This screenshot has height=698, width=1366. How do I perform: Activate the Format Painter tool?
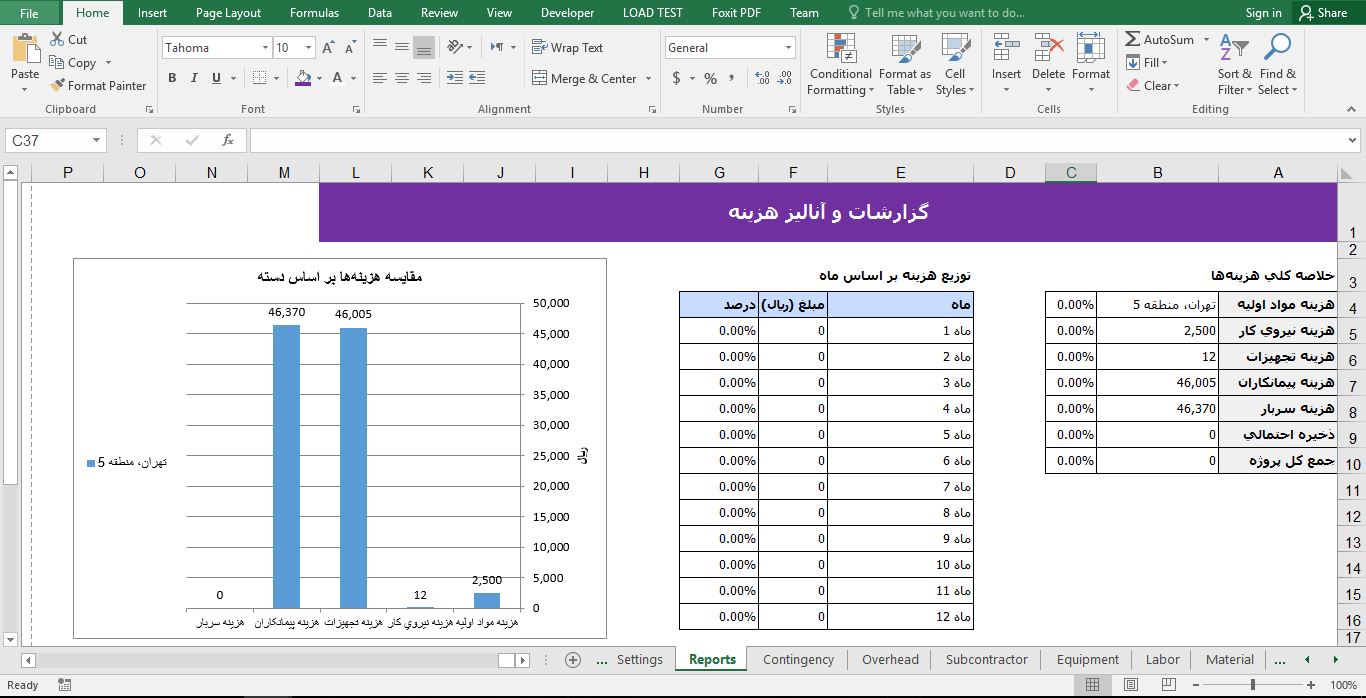click(97, 85)
